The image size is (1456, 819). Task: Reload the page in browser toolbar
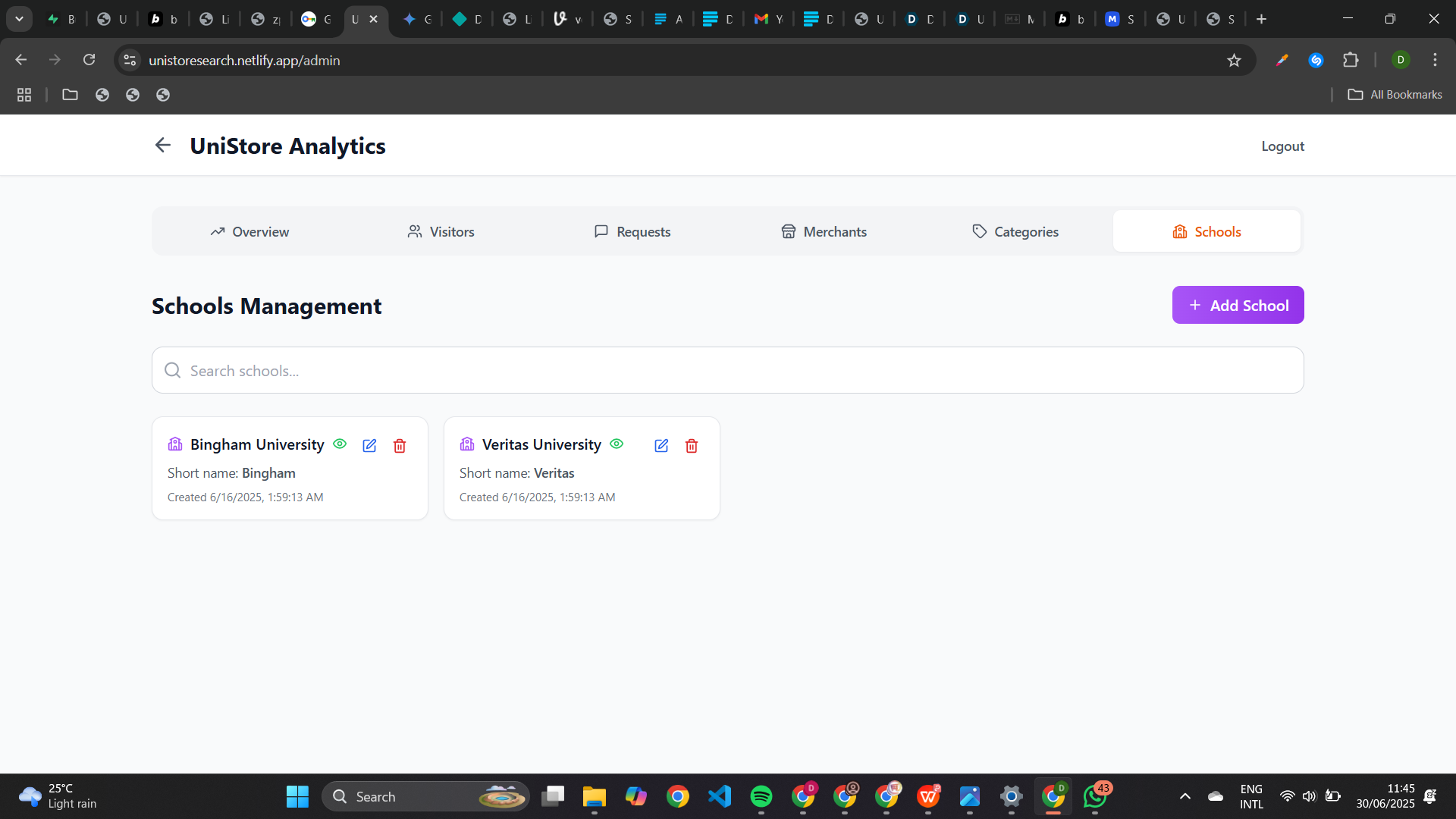(89, 60)
